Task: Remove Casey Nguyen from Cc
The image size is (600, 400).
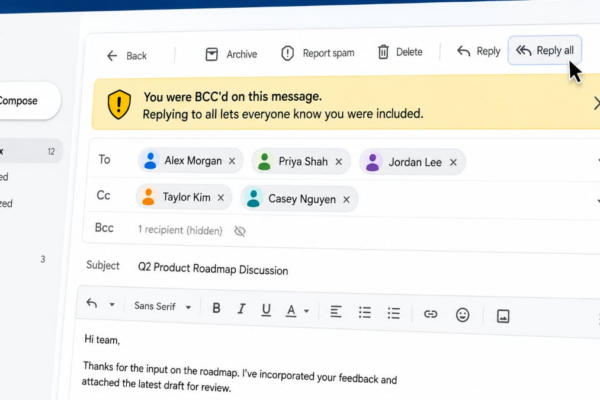Action: tap(346, 199)
